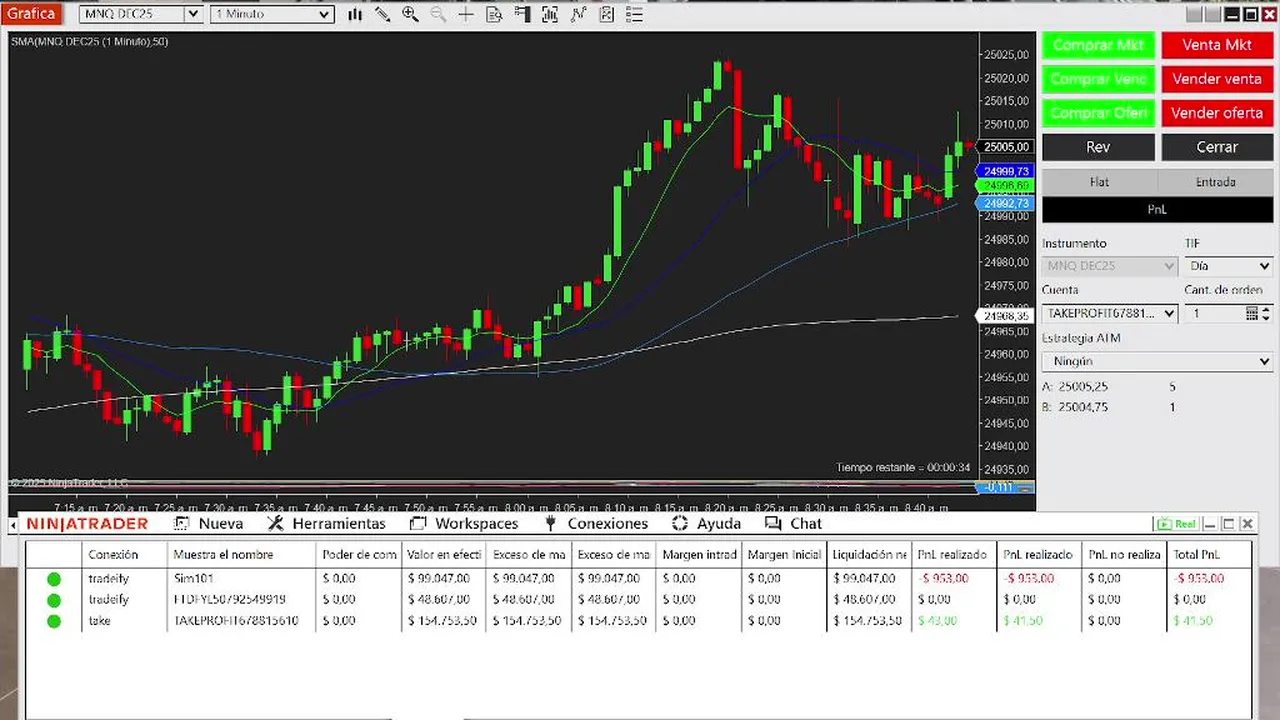Image resolution: width=1280 pixels, height=720 pixels.
Task: Click the black PnL display bar
Action: point(1157,209)
